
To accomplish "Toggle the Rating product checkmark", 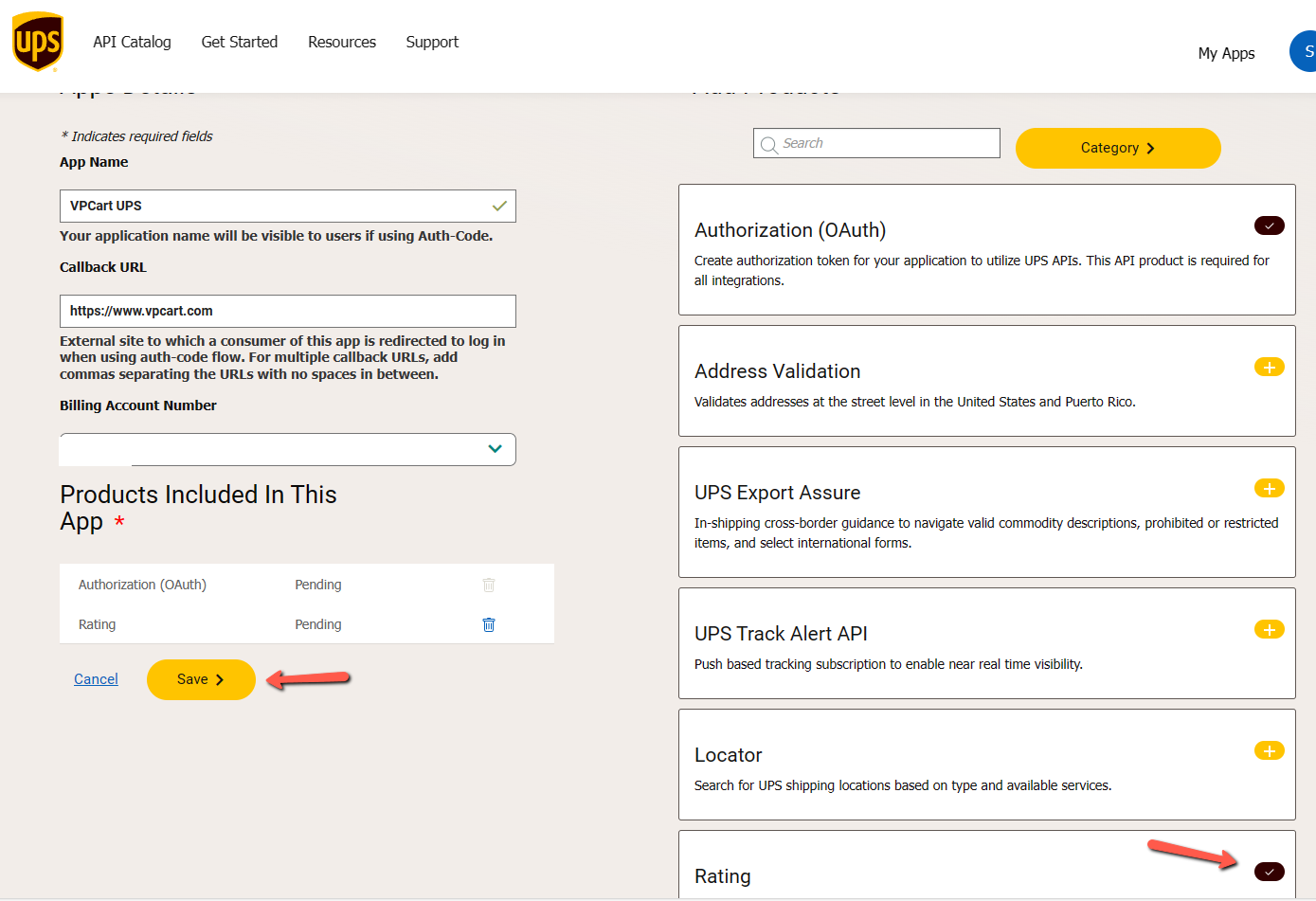I will 1270,872.
